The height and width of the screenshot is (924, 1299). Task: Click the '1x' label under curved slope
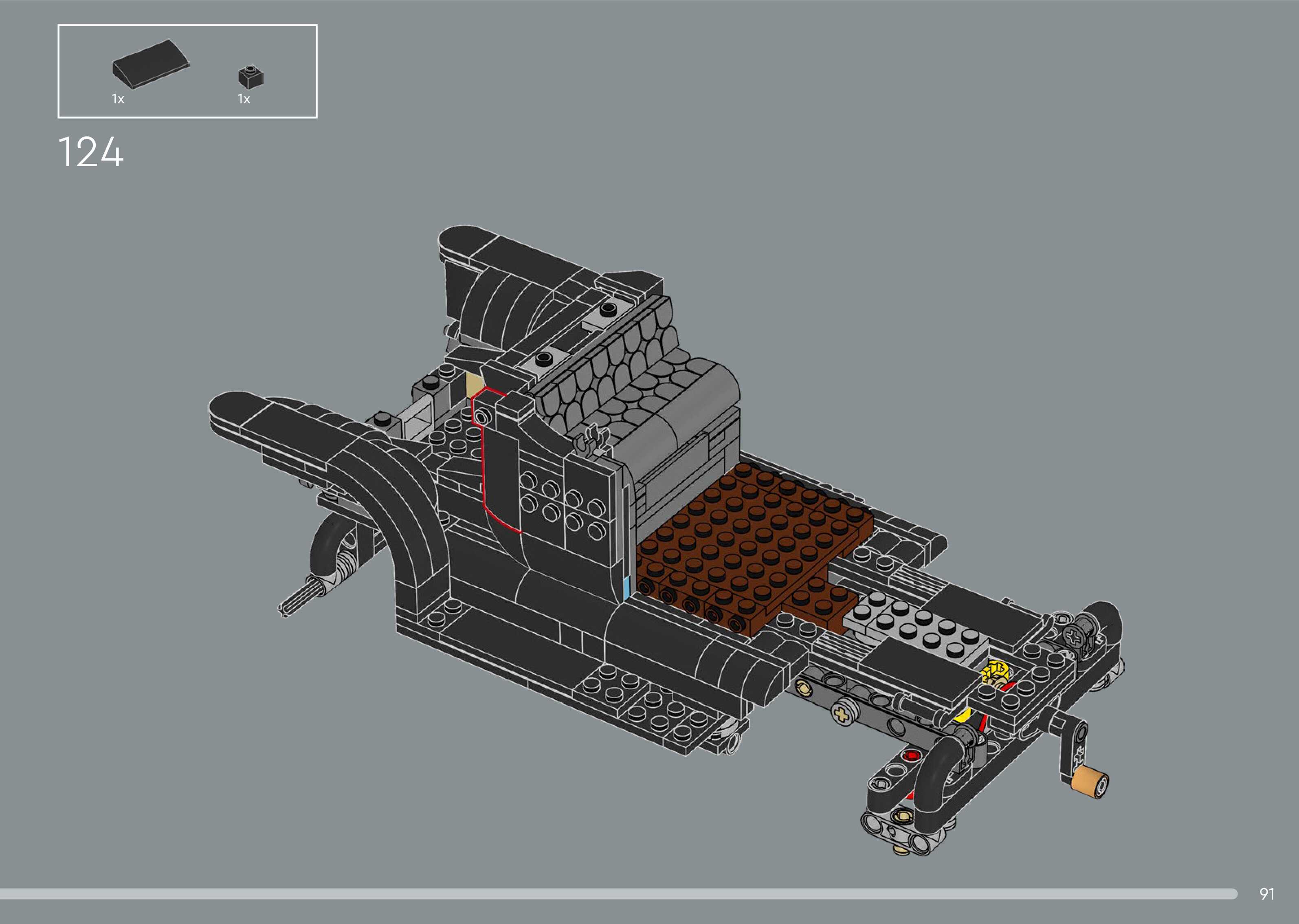118,99
